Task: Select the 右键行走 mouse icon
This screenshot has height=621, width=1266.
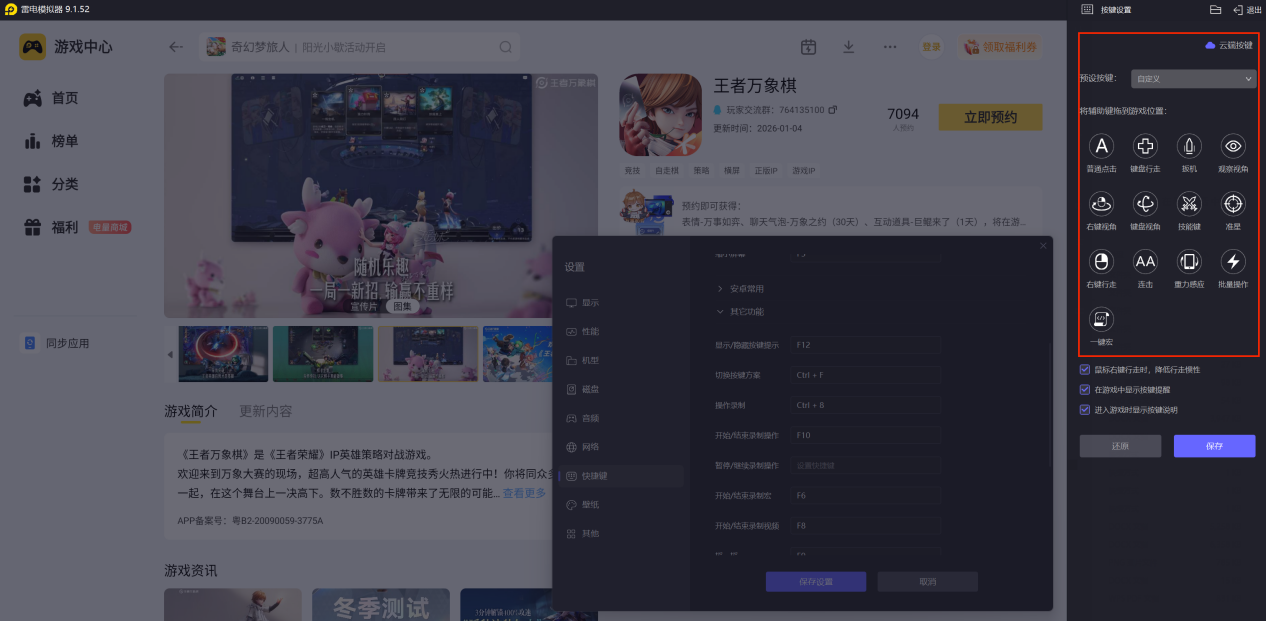Action: tap(1101, 262)
